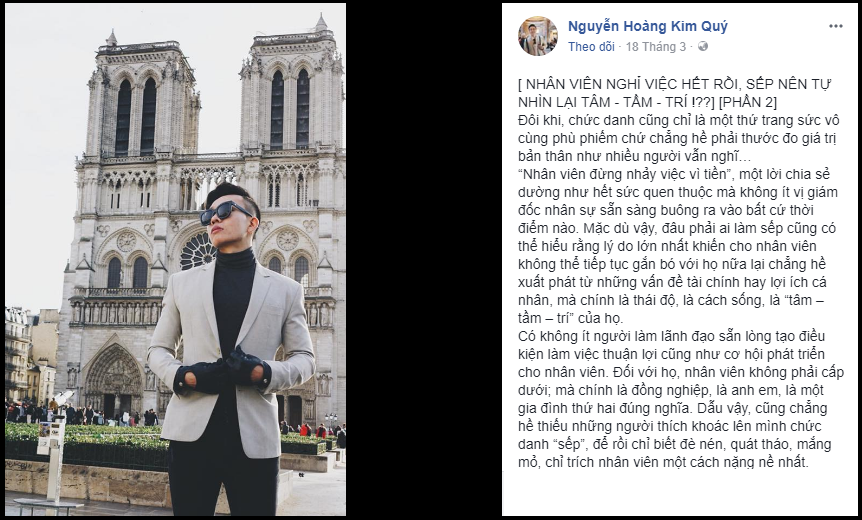Screen dimensions: 862x520
Task: Click the man's sunglasses in the photo
Action: pos(224,213)
